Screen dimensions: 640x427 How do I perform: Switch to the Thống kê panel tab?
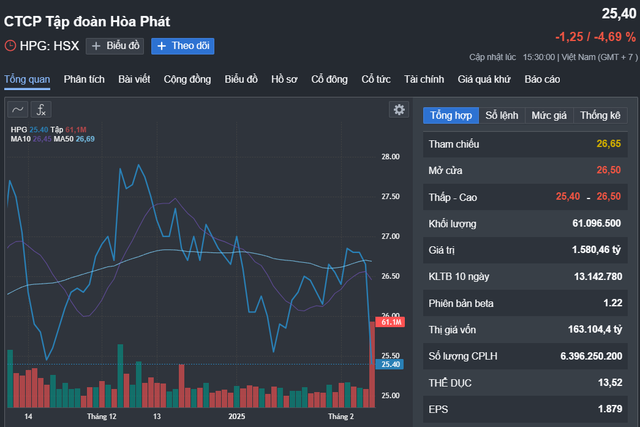pyautogui.click(x=600, y=115)
